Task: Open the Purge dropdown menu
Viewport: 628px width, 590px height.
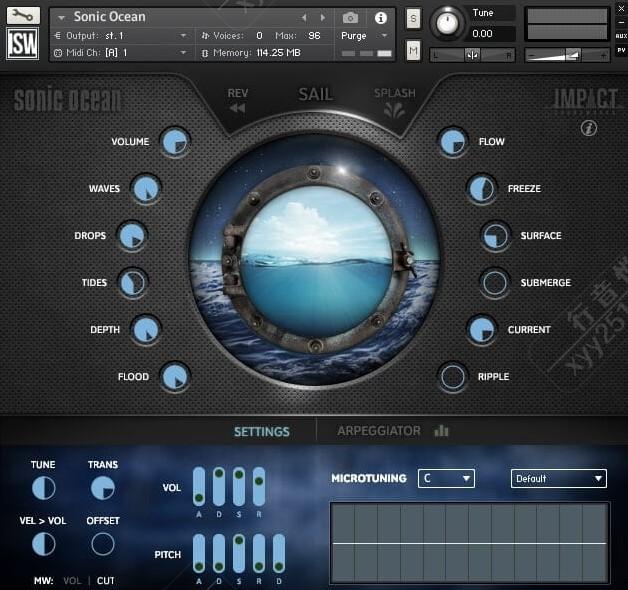Action: click(x=364, y=36)
